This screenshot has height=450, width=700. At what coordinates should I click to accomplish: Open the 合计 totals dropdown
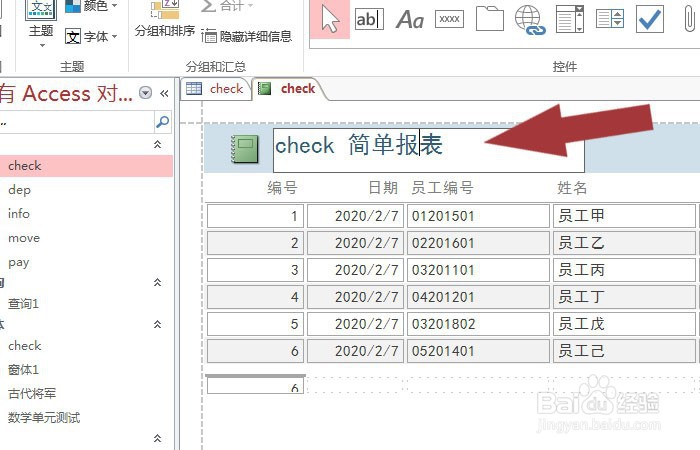click(227, 6)
